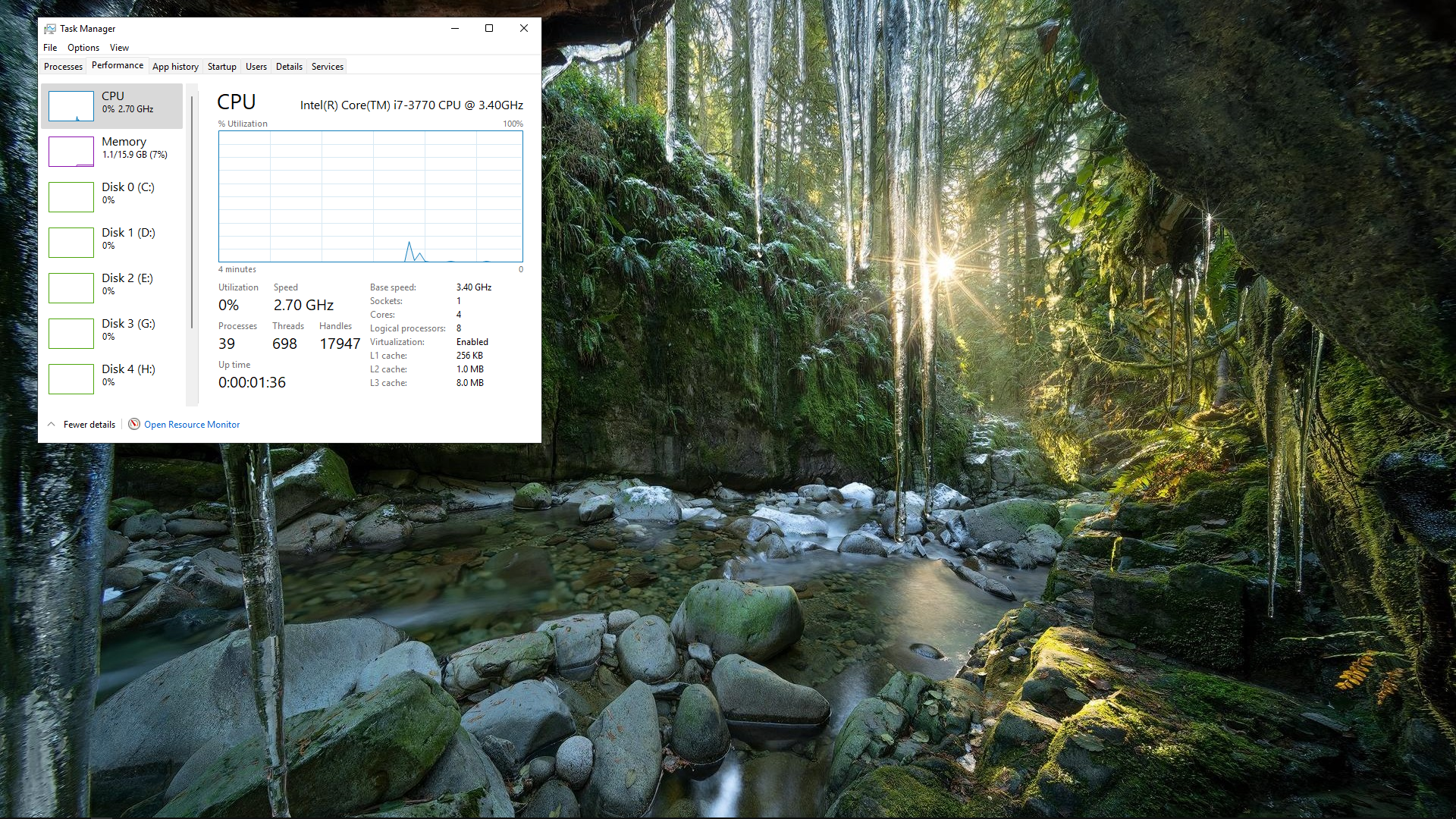Click the Fewer details label
The height and width of the screenshot is (819, 1456).
89,425
